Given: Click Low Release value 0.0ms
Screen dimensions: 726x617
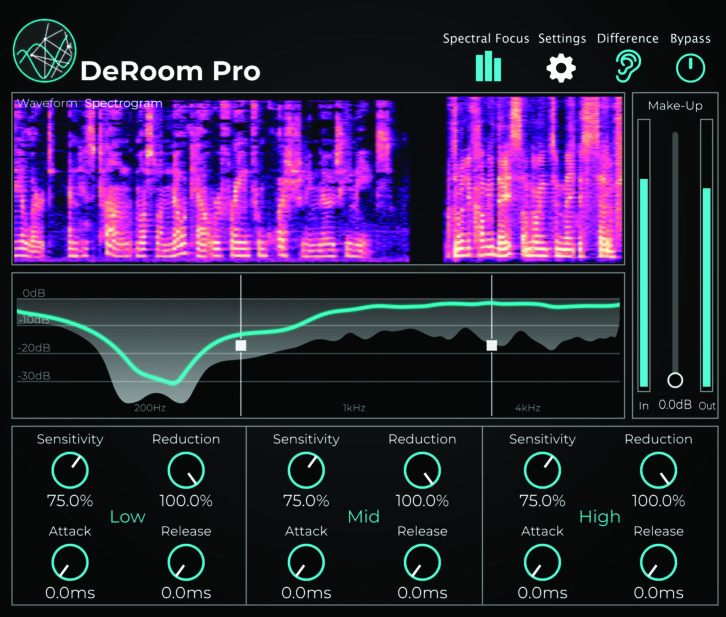Looking at the screenshot, I should pos(186,593).
